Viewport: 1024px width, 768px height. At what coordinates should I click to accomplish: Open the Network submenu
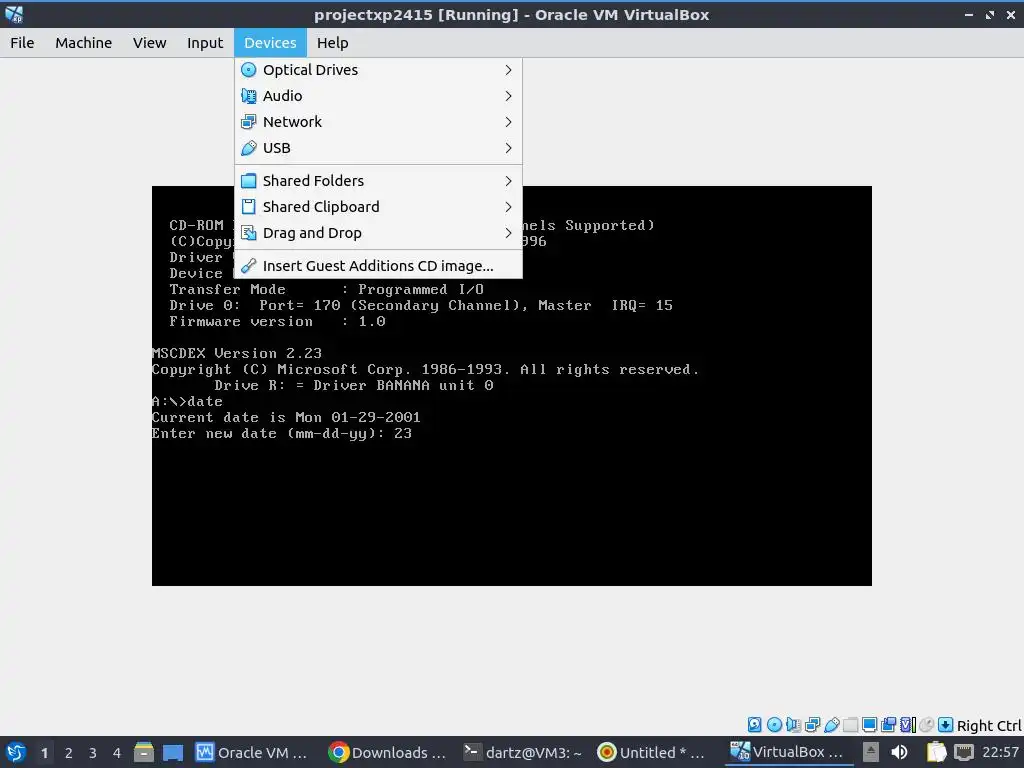point(378,122)
